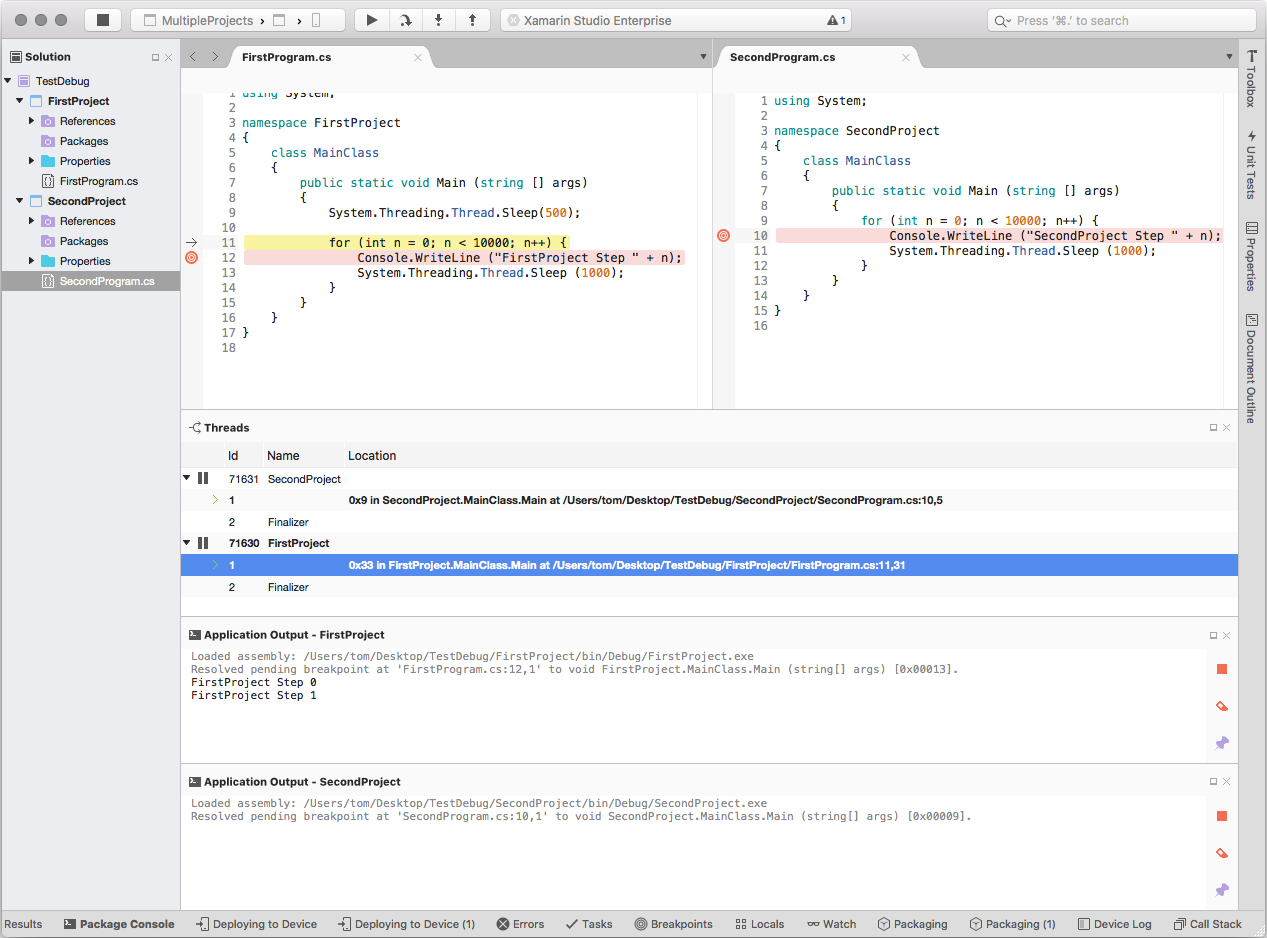Viewport: 1267px width, 938px height.
Task: Open the Call Stack pad
Action: point(1207,924)
